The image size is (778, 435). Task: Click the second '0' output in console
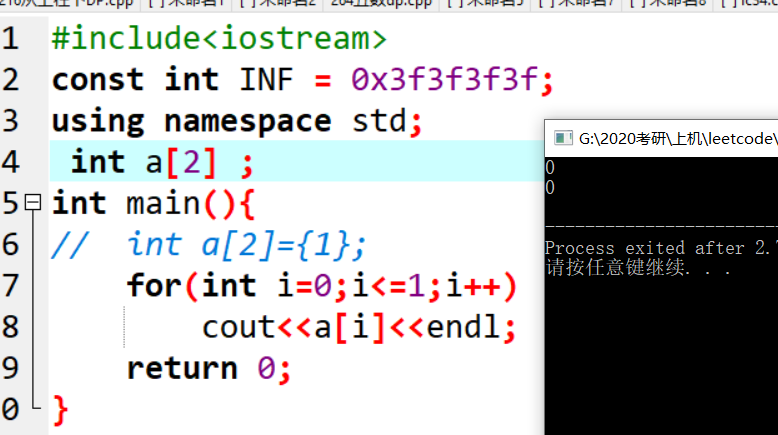[550, 187]
